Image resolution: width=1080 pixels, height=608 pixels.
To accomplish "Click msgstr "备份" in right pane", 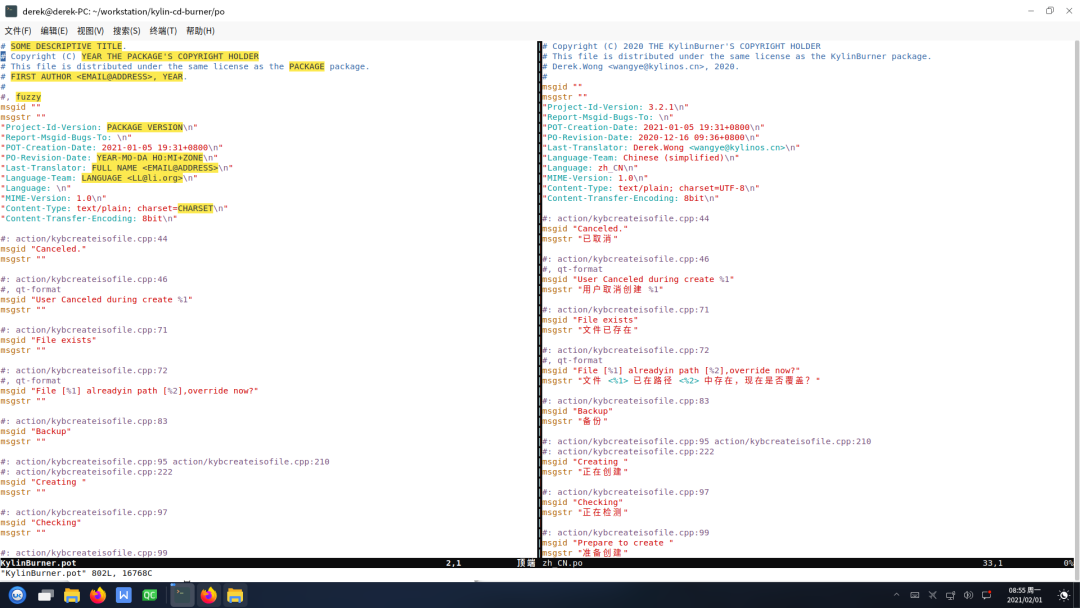I will 575,421.
